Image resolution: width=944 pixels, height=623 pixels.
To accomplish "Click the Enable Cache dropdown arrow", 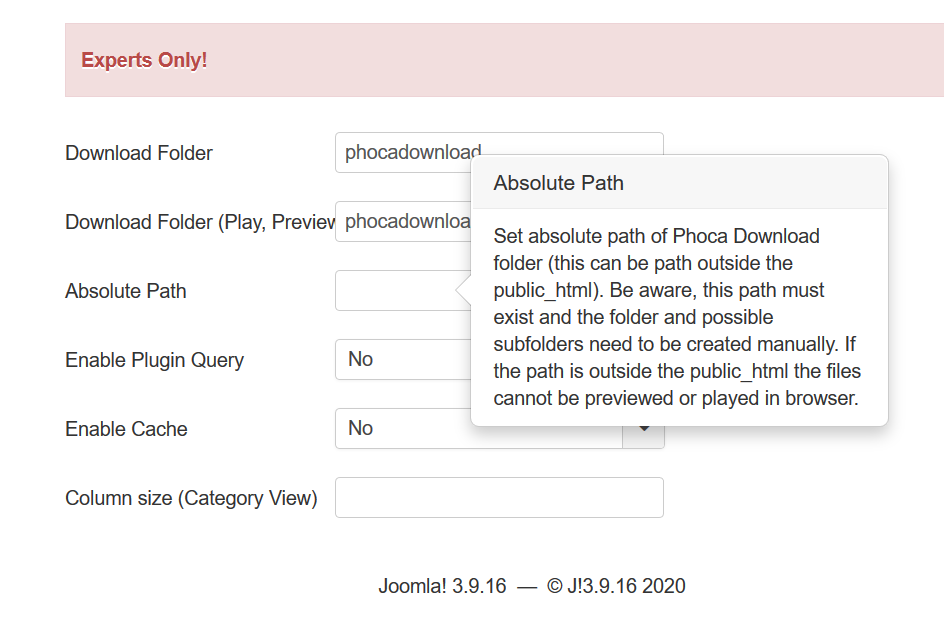I will [x=645, y=430].
